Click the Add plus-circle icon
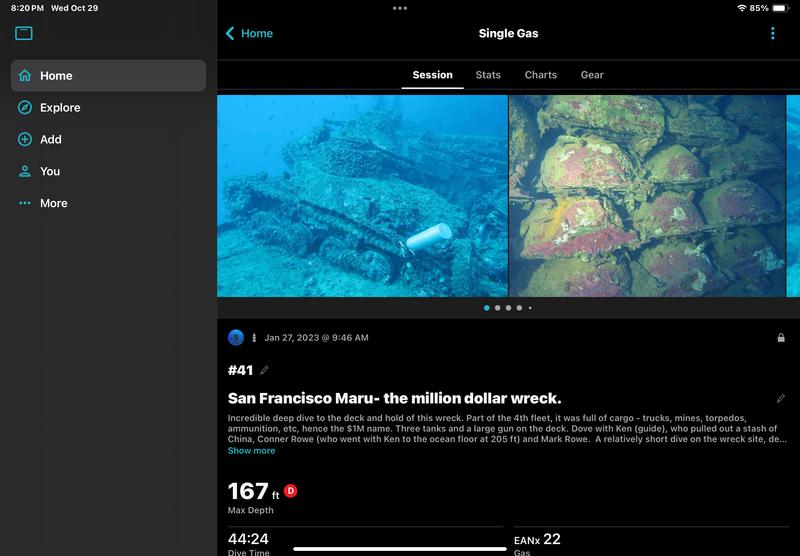Image resolution: width=800 pixels, height=556 pixels. (x=24, y=139)
